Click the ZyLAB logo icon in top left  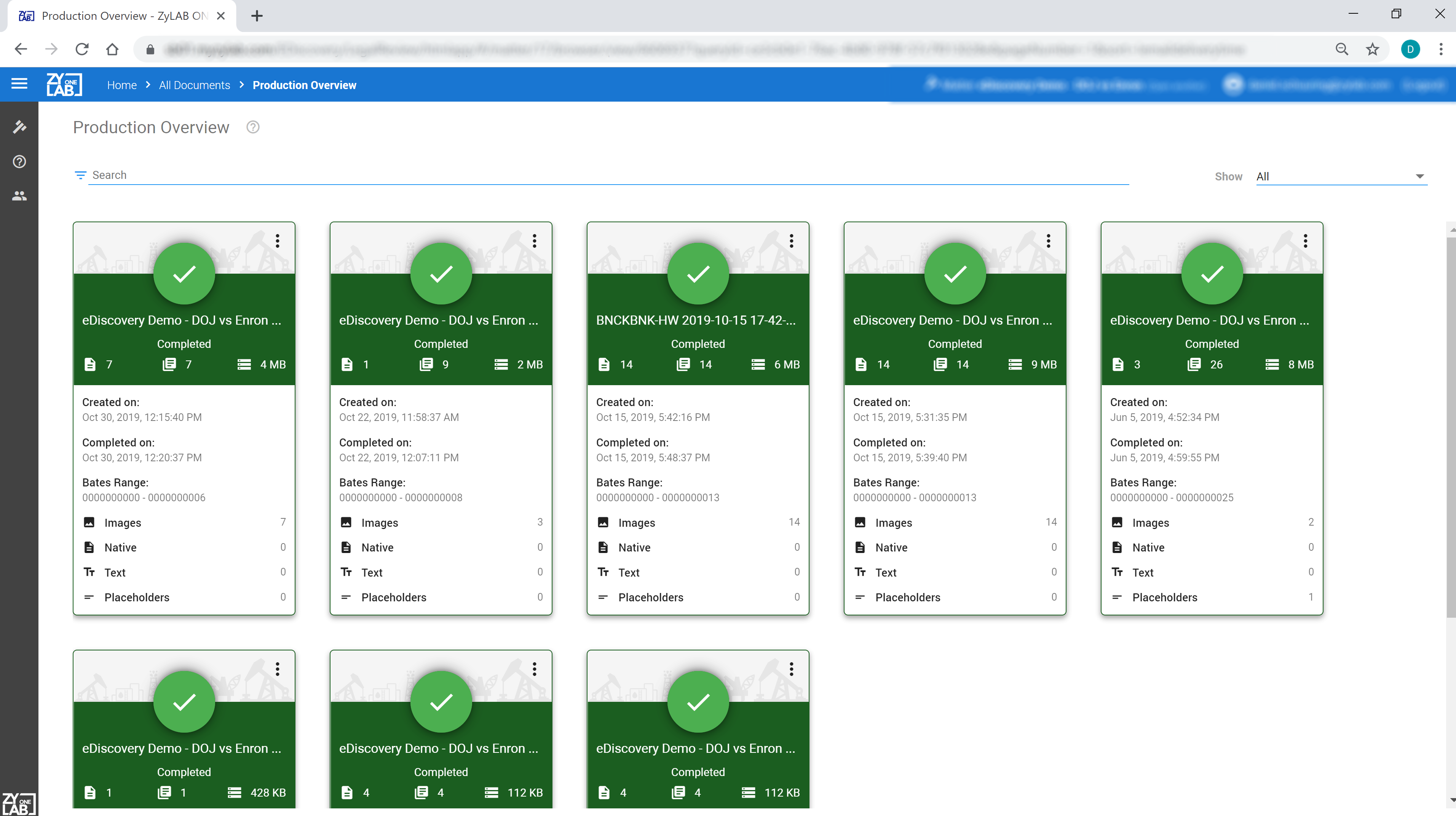click(63, 84)
